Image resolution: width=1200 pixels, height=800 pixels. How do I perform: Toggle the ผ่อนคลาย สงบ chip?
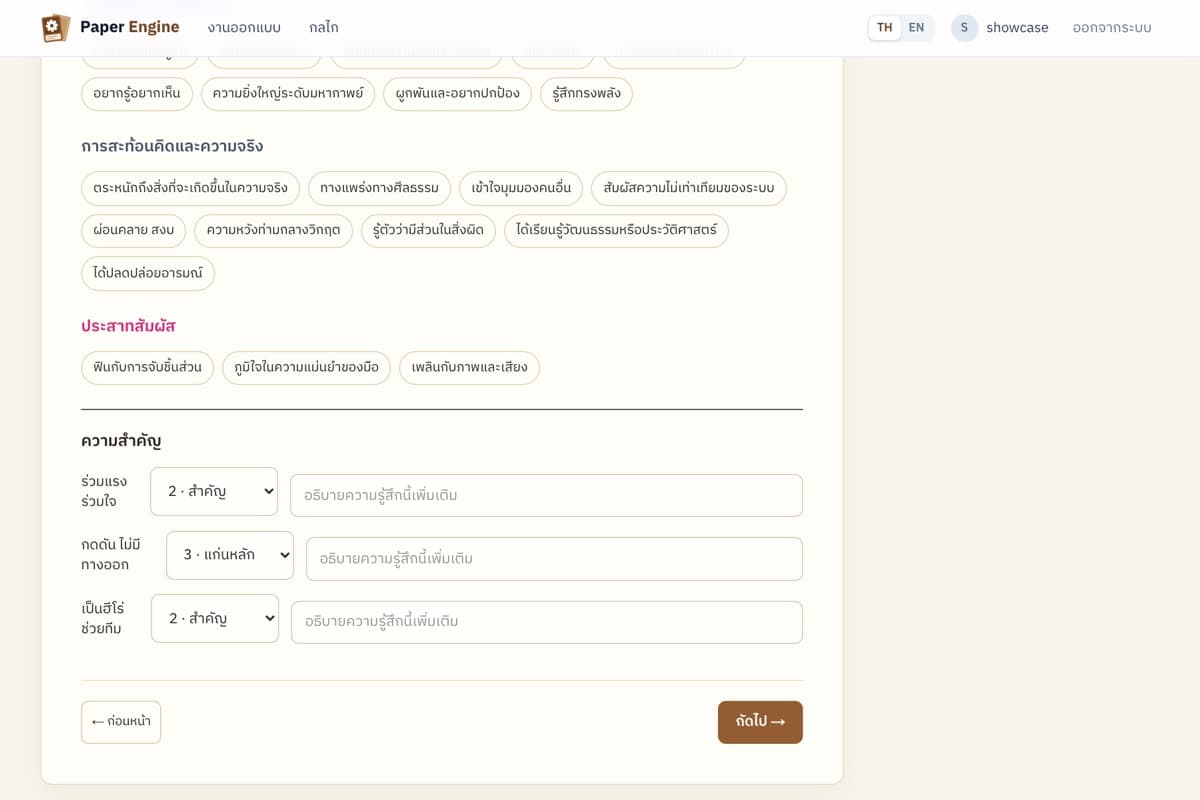pos(134,231)
